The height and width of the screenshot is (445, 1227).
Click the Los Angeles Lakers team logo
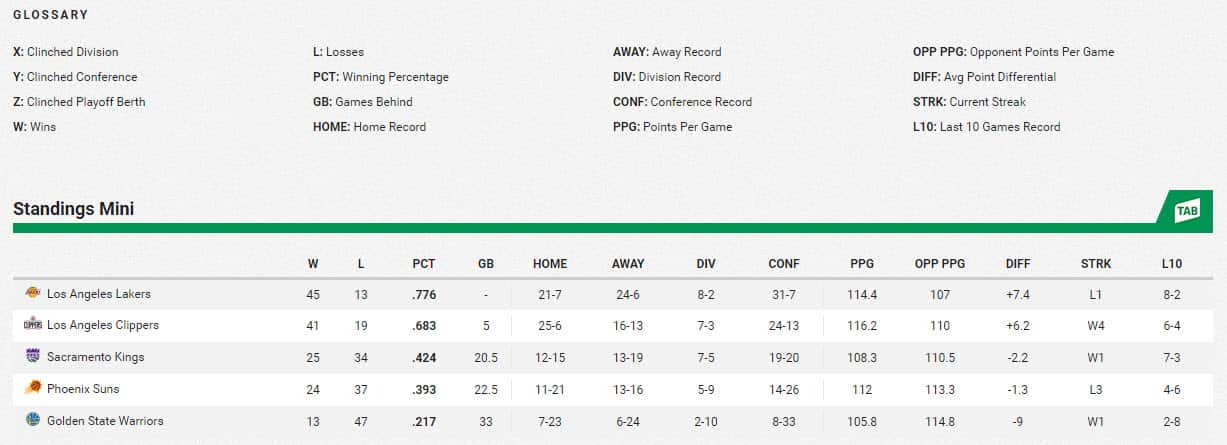tap(32, 294)
